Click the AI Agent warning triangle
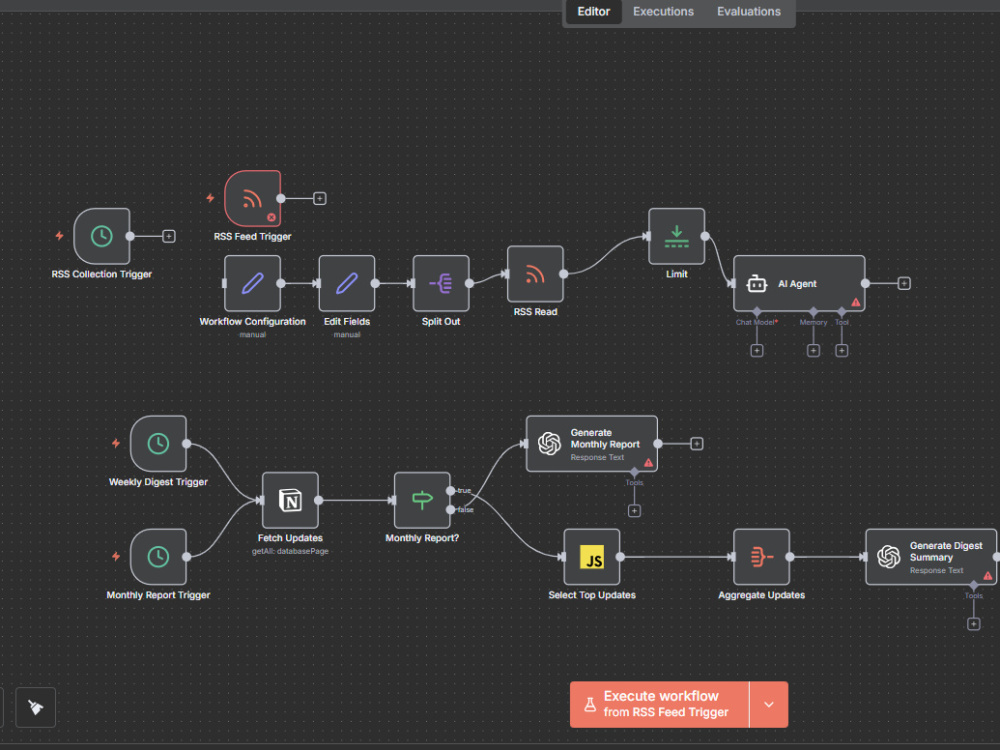The width and height of the screenshot is (1000, 750). [x=856, y=302]
